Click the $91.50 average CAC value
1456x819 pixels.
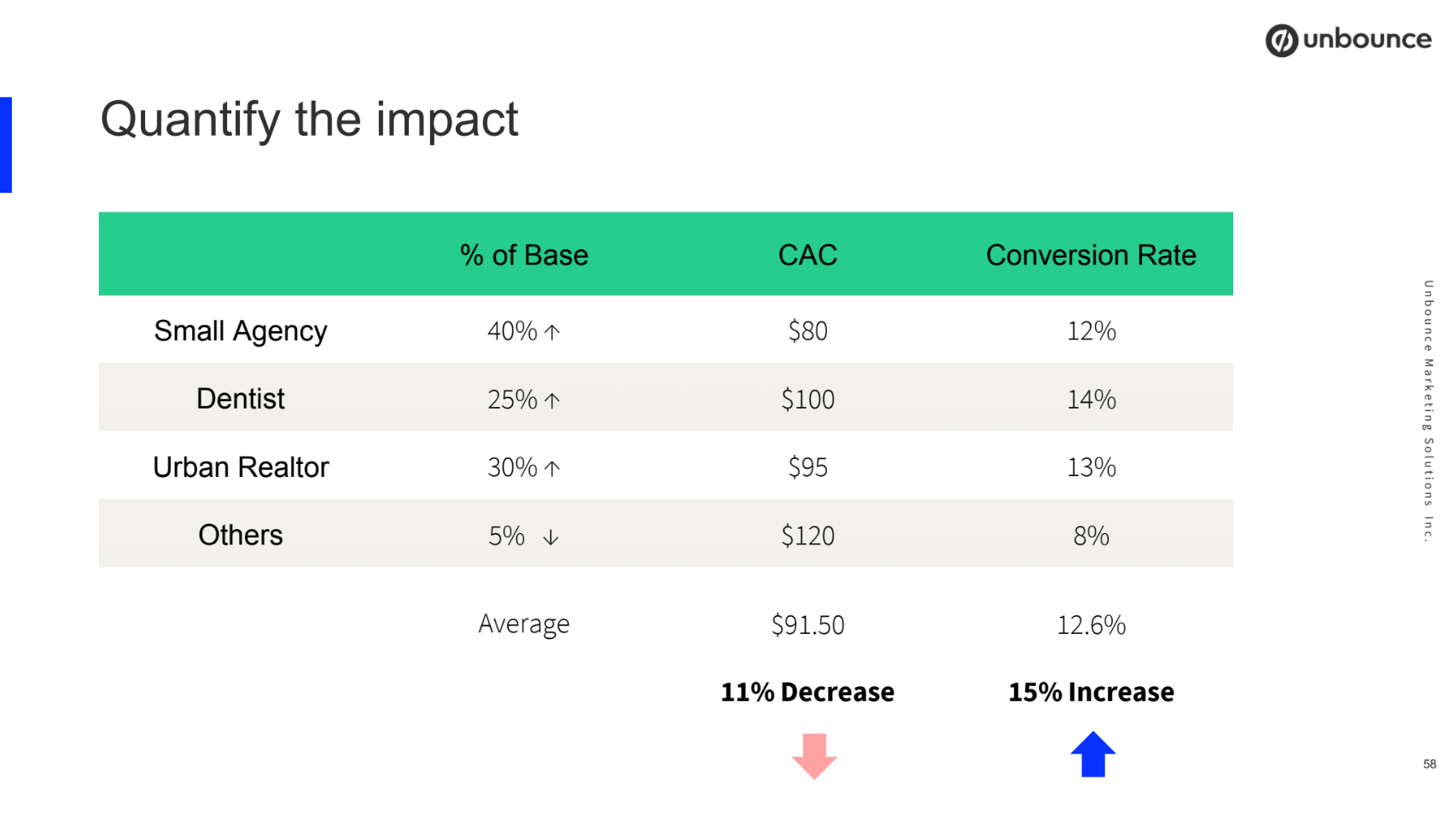[x=807, y=624]
